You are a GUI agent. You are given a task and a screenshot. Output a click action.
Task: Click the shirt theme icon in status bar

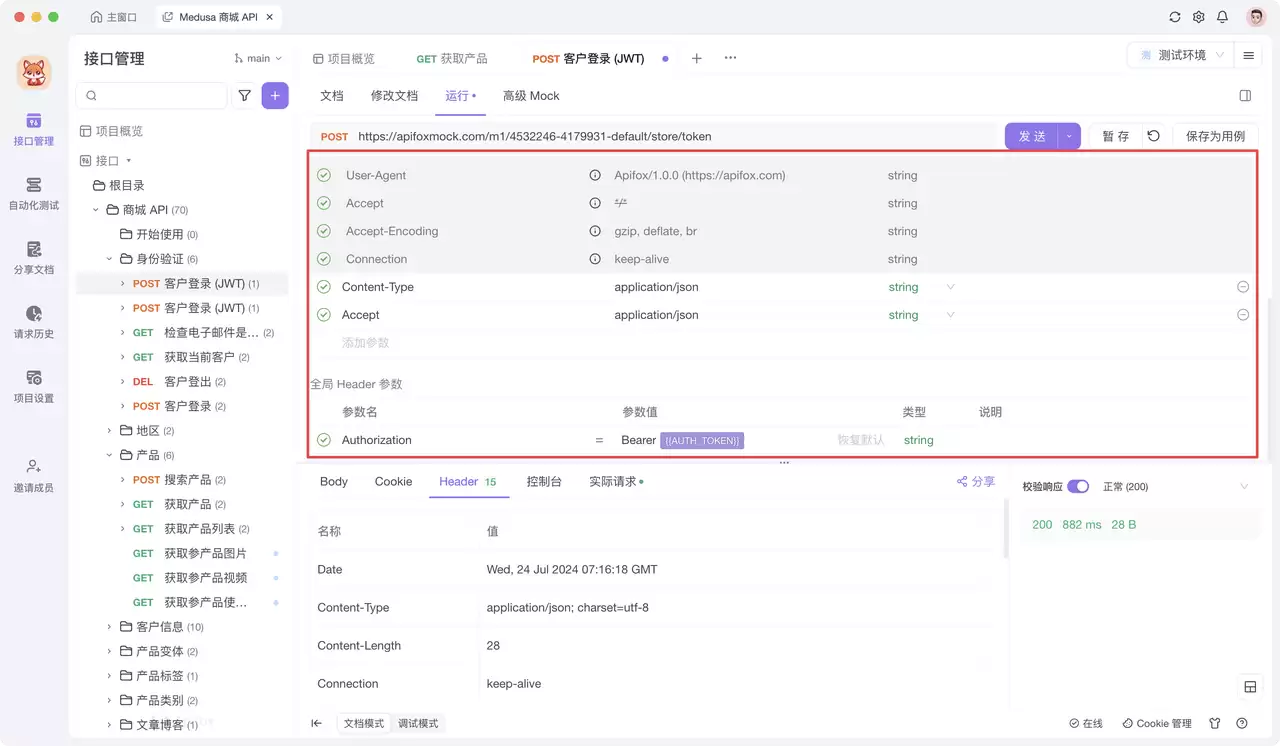[x=1215, y=723]
